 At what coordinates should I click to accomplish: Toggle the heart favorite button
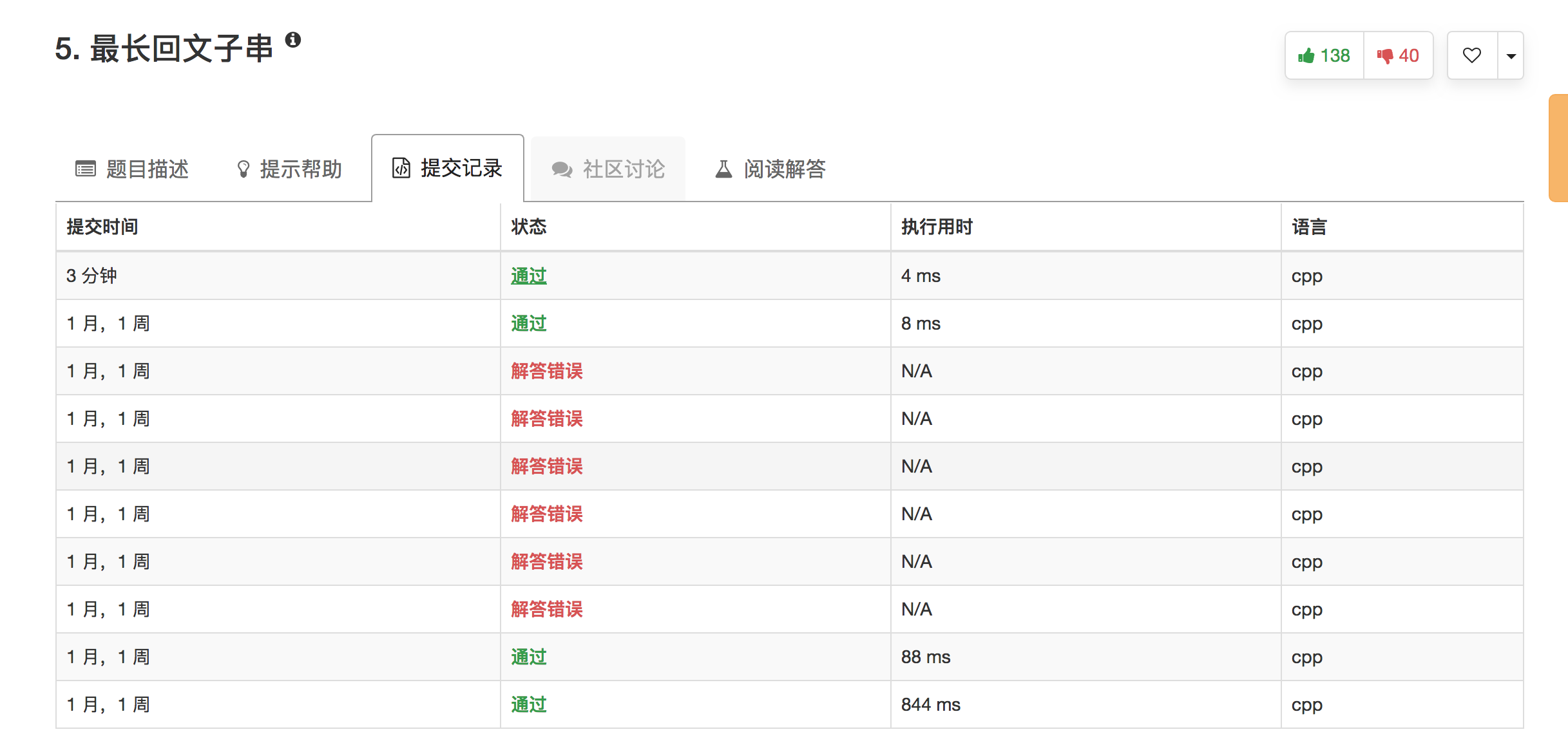1471,55
